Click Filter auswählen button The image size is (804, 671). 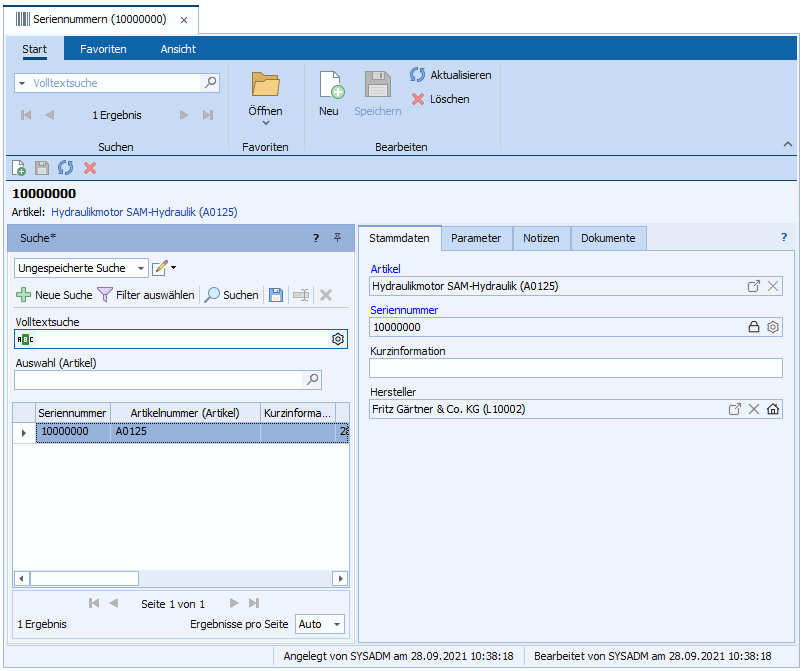(146, 295)
